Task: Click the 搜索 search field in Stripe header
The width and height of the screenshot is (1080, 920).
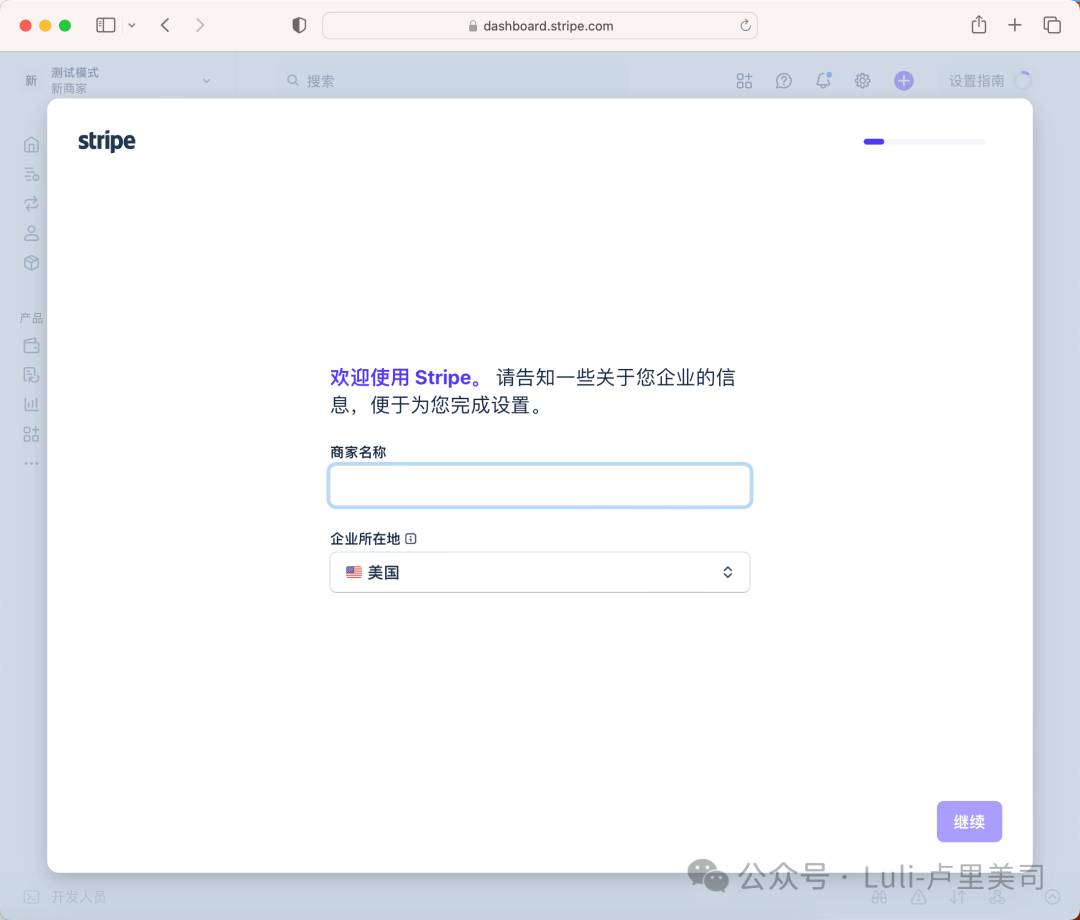Action: pos(455,81)
